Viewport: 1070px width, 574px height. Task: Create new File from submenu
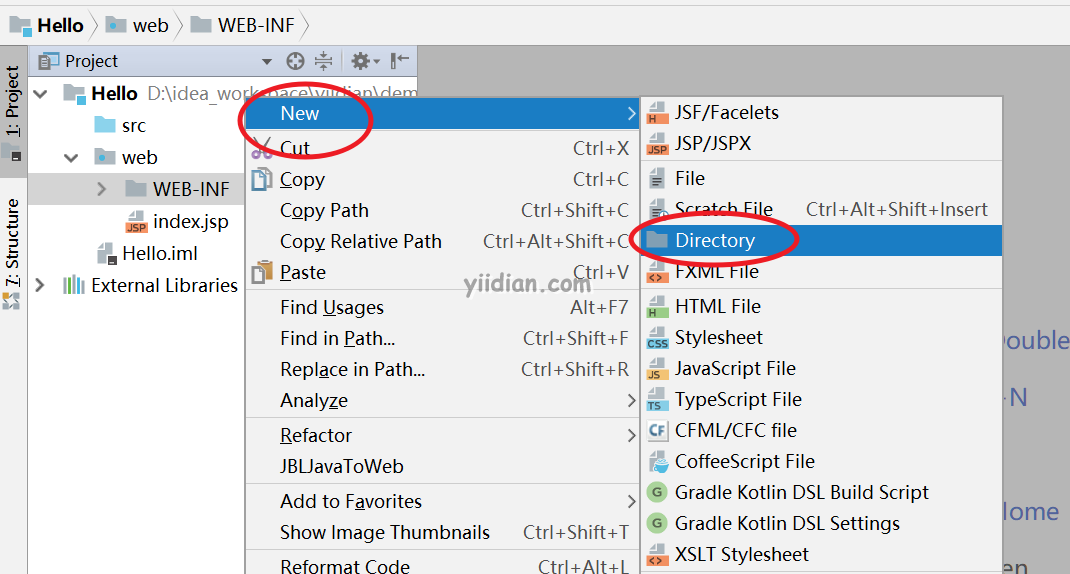tap(822, 179)
